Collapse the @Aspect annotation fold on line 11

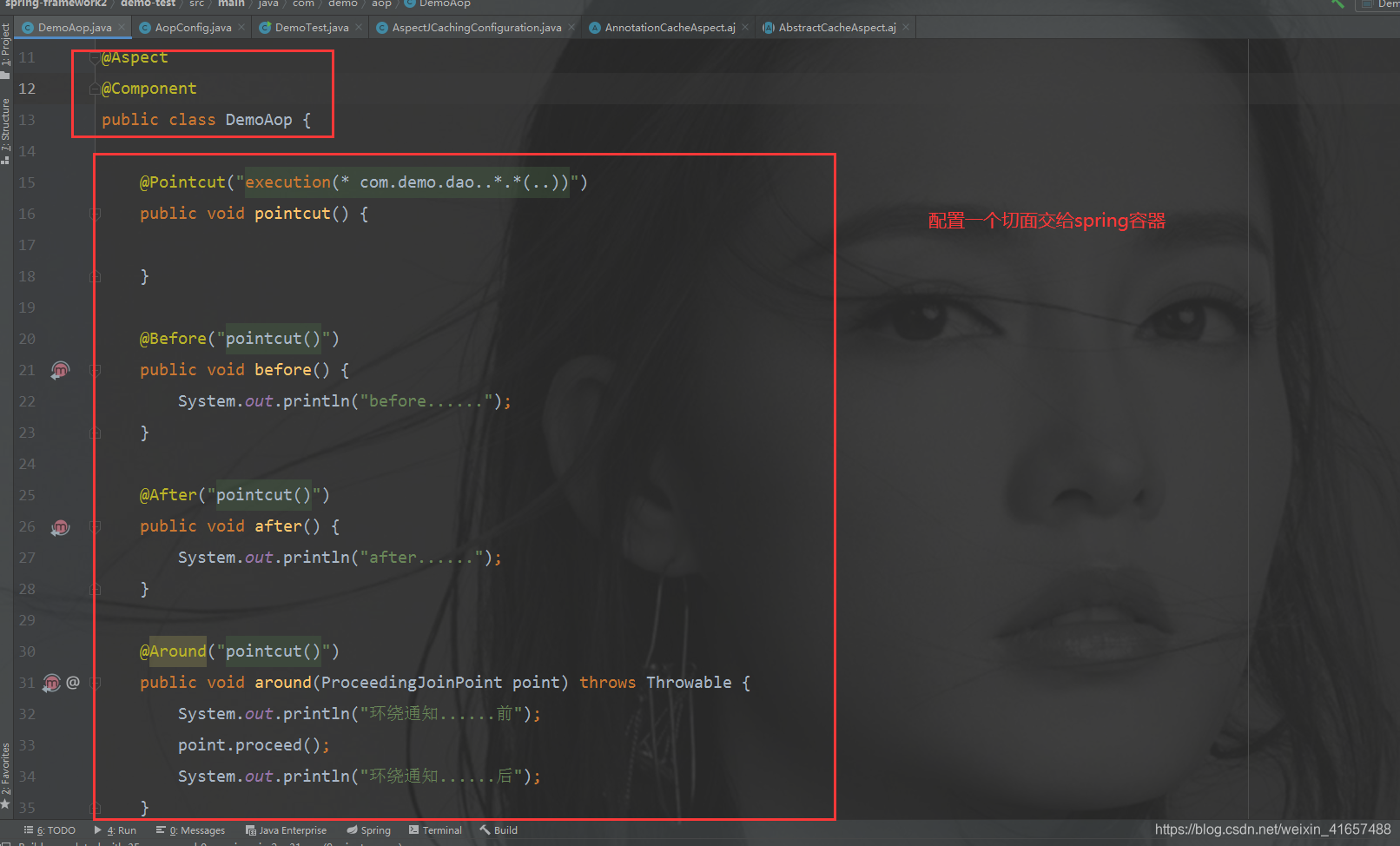[x=95, y=58]
